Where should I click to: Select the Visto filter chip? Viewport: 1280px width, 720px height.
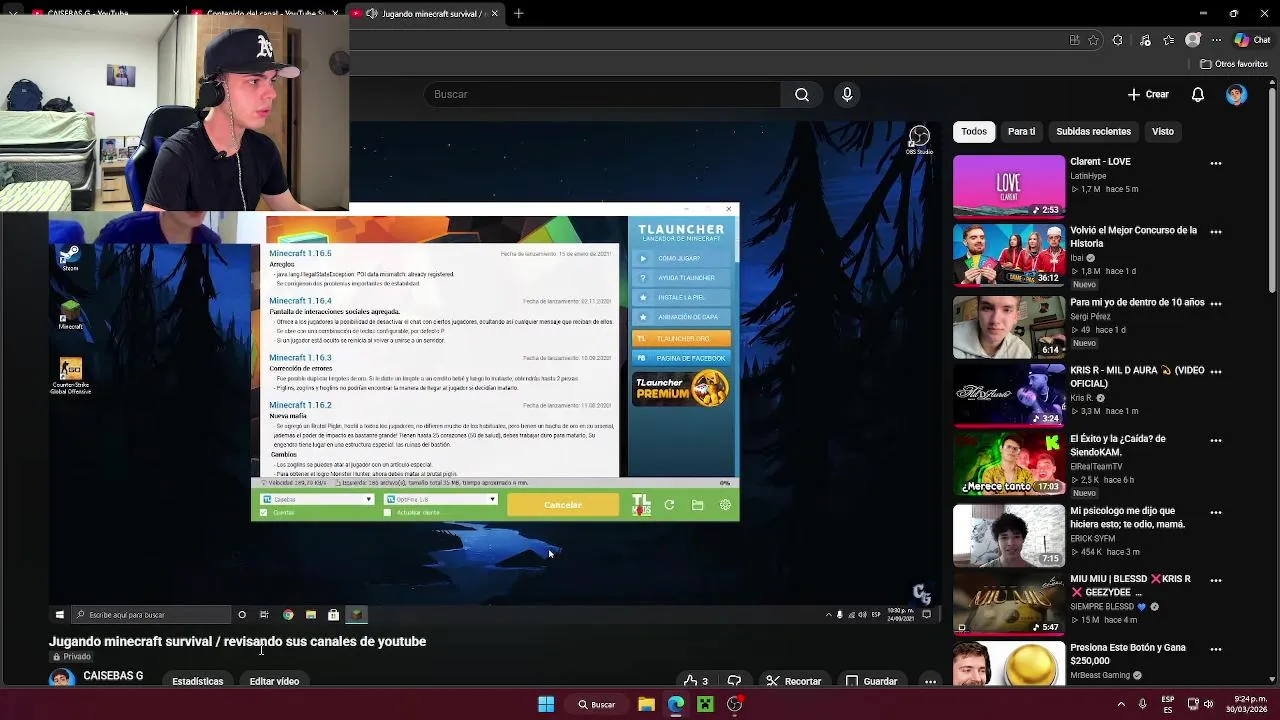pyautogui.click(x=1163, y=131)
